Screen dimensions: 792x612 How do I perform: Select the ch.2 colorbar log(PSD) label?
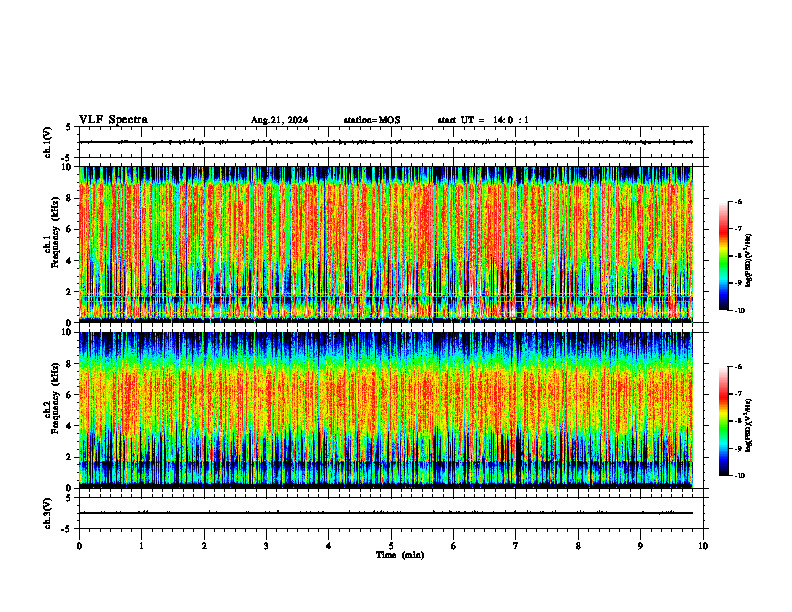pos(749,425)
